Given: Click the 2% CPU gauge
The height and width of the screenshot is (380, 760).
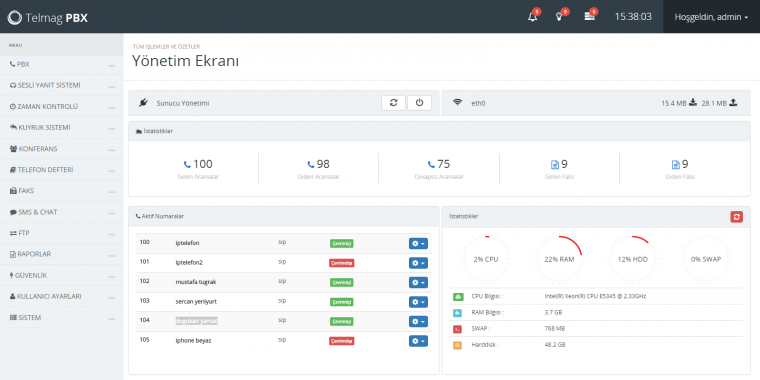Looking at the screenshot, I should click(x=486, y=259).
